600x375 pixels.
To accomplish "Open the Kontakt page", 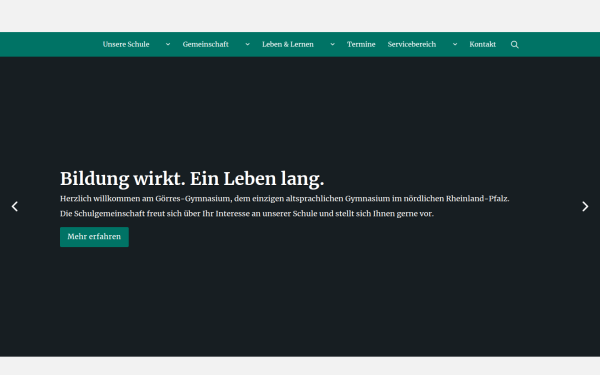I will click(483, 44).
